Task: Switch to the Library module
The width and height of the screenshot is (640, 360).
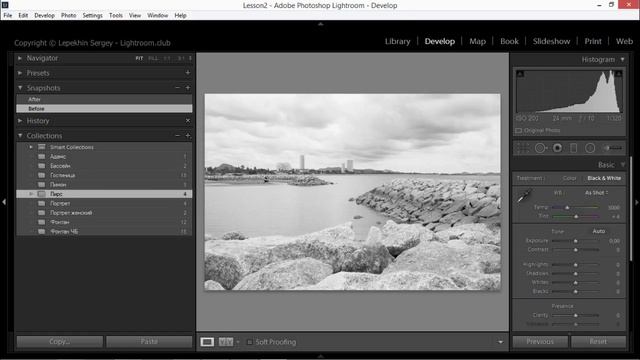Action: pos(398,41)
